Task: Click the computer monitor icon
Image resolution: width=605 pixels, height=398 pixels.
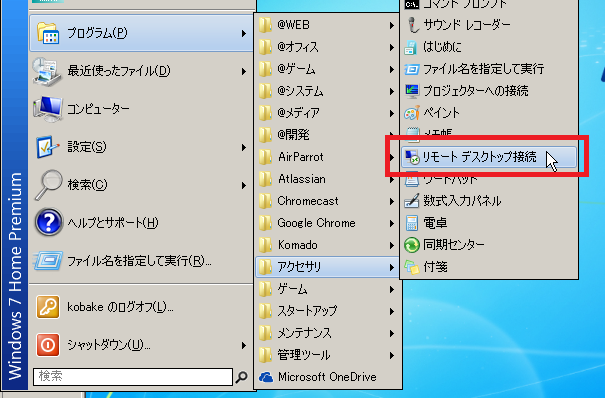Action: click(48, 108)
